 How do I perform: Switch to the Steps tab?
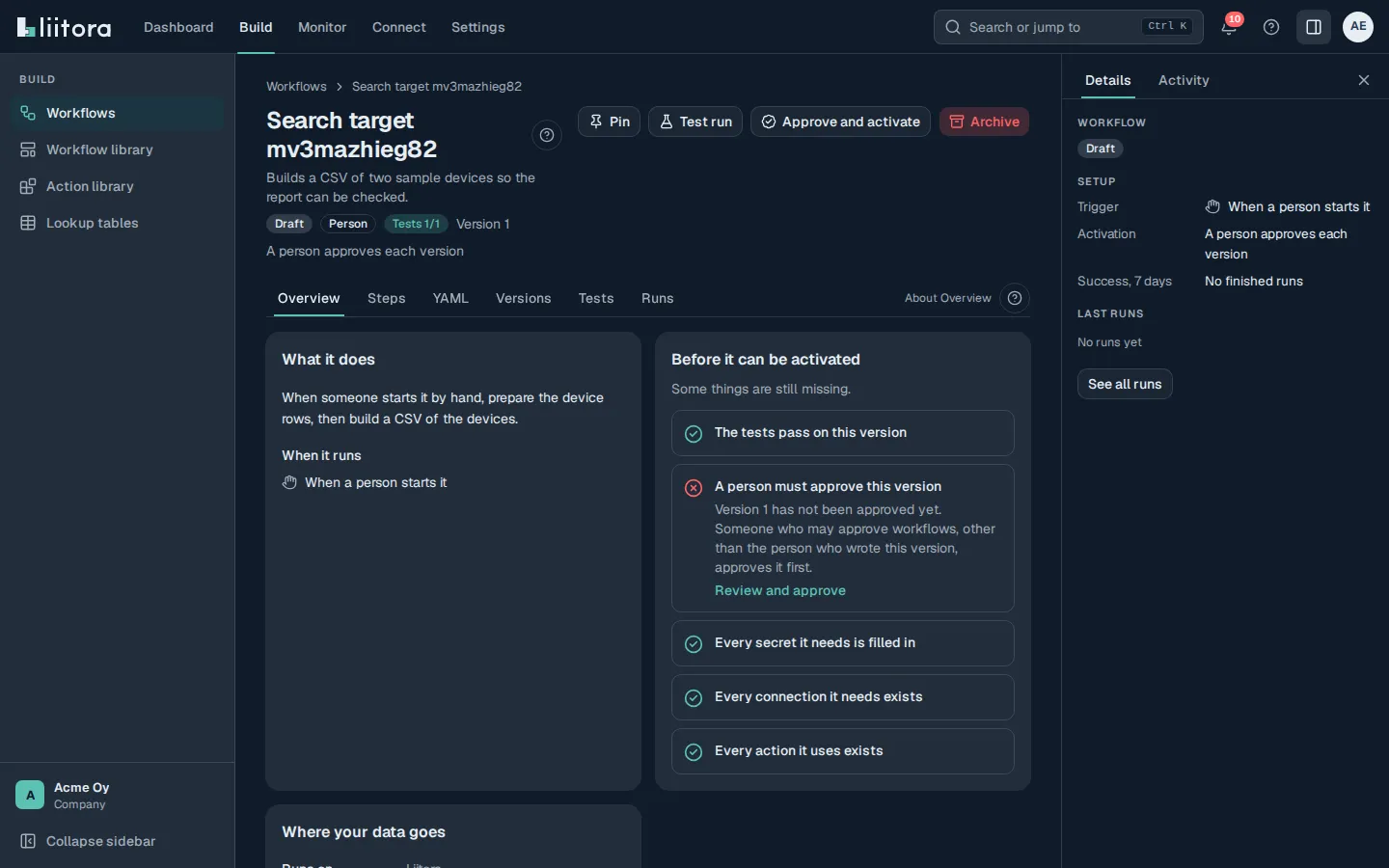click(387, 298)
